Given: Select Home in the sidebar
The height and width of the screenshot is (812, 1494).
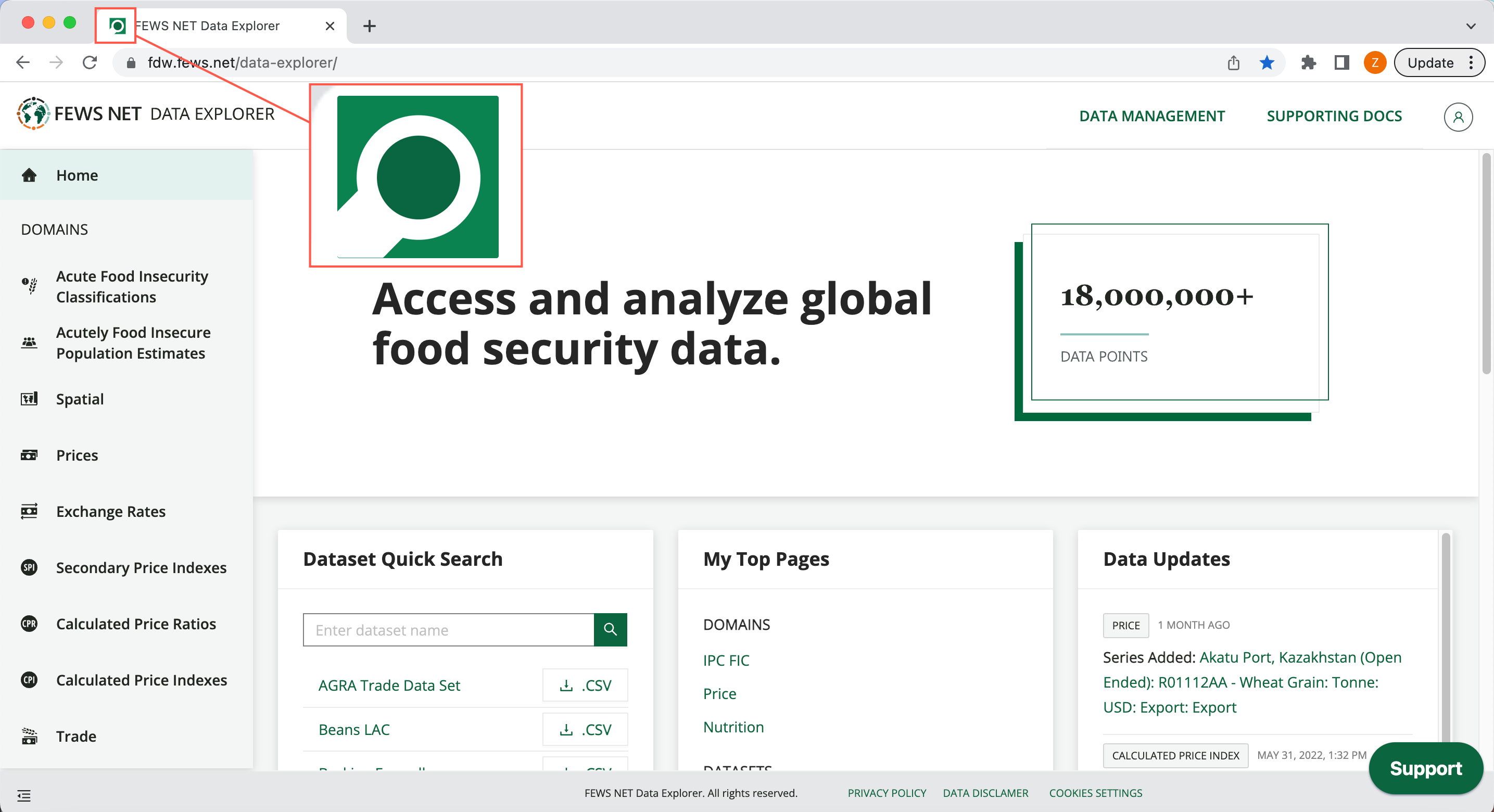Looking at the screenshot, I should [x=77, y=175].
